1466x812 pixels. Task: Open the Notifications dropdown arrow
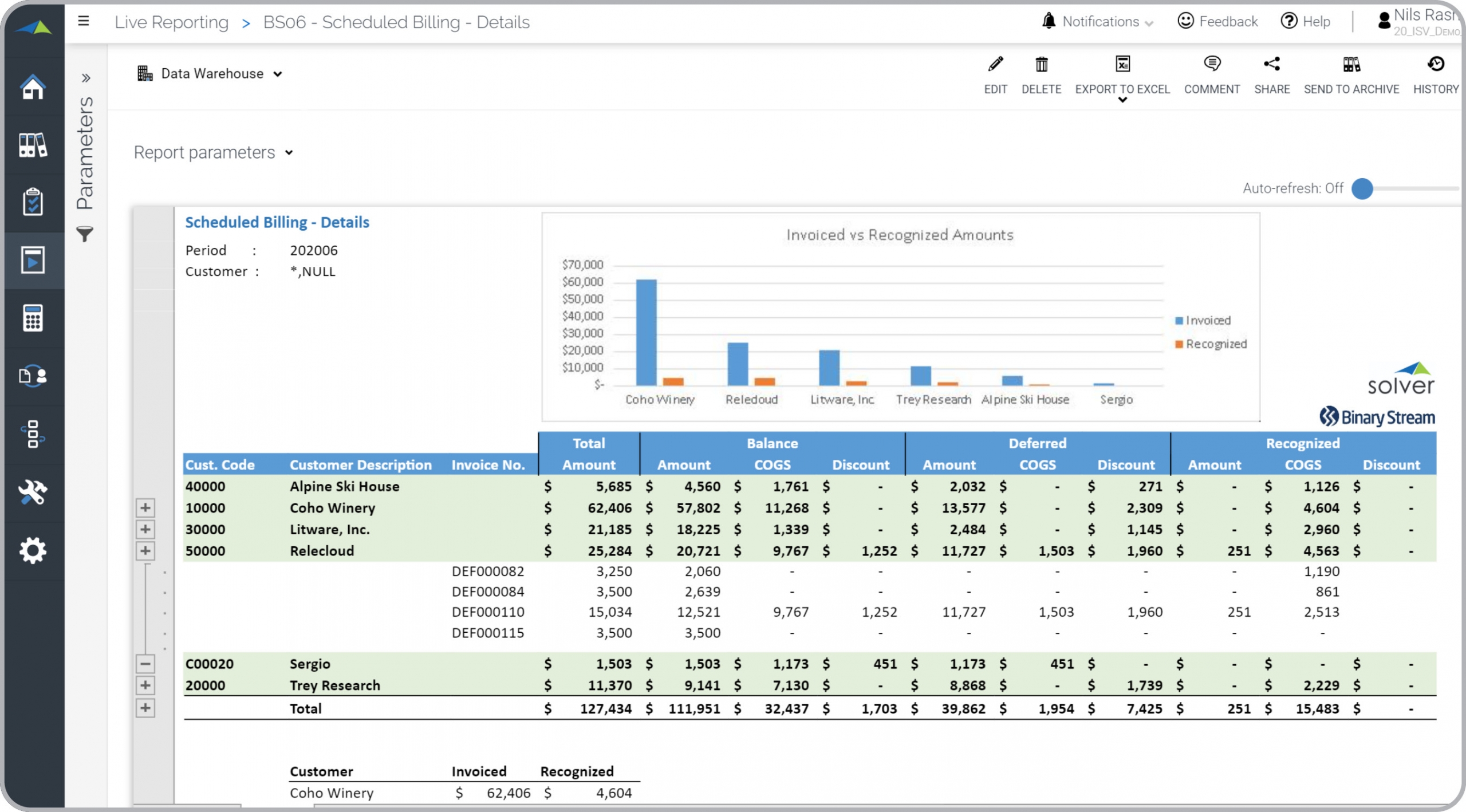[x=1149, y=23]
